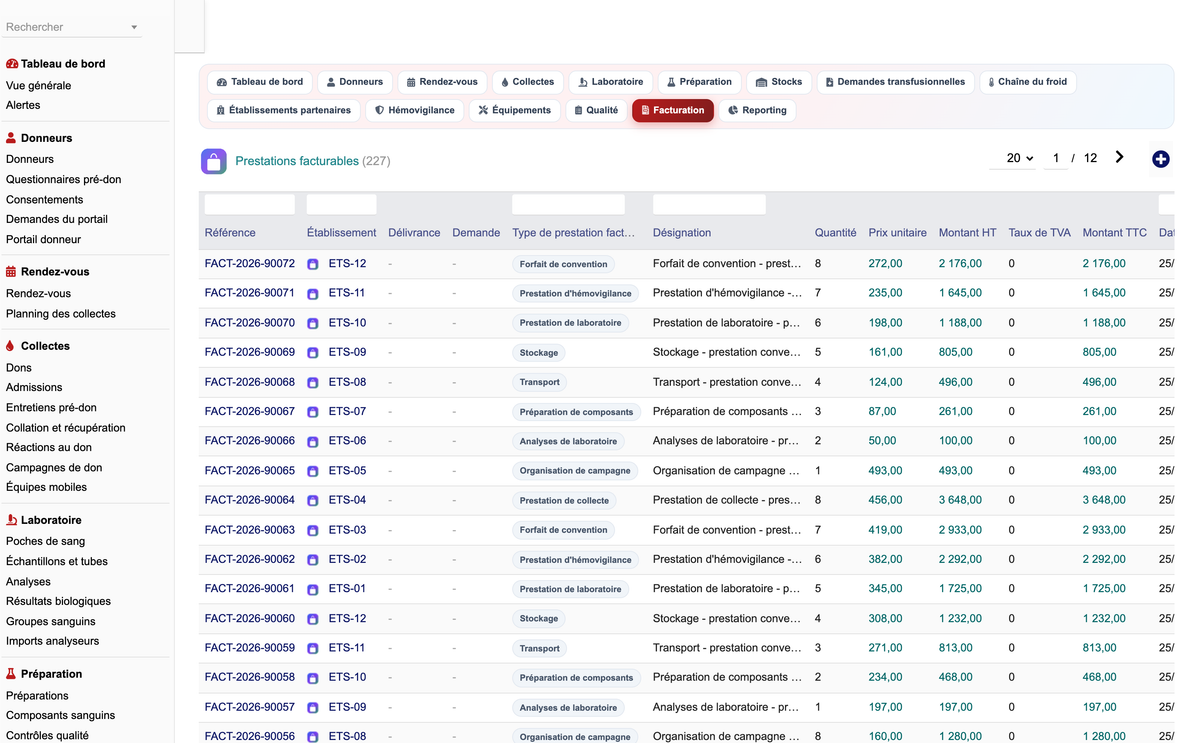Switch to the Qualité tab
The width and height of the screenshot is (1200, 743).
pos(596,110)
